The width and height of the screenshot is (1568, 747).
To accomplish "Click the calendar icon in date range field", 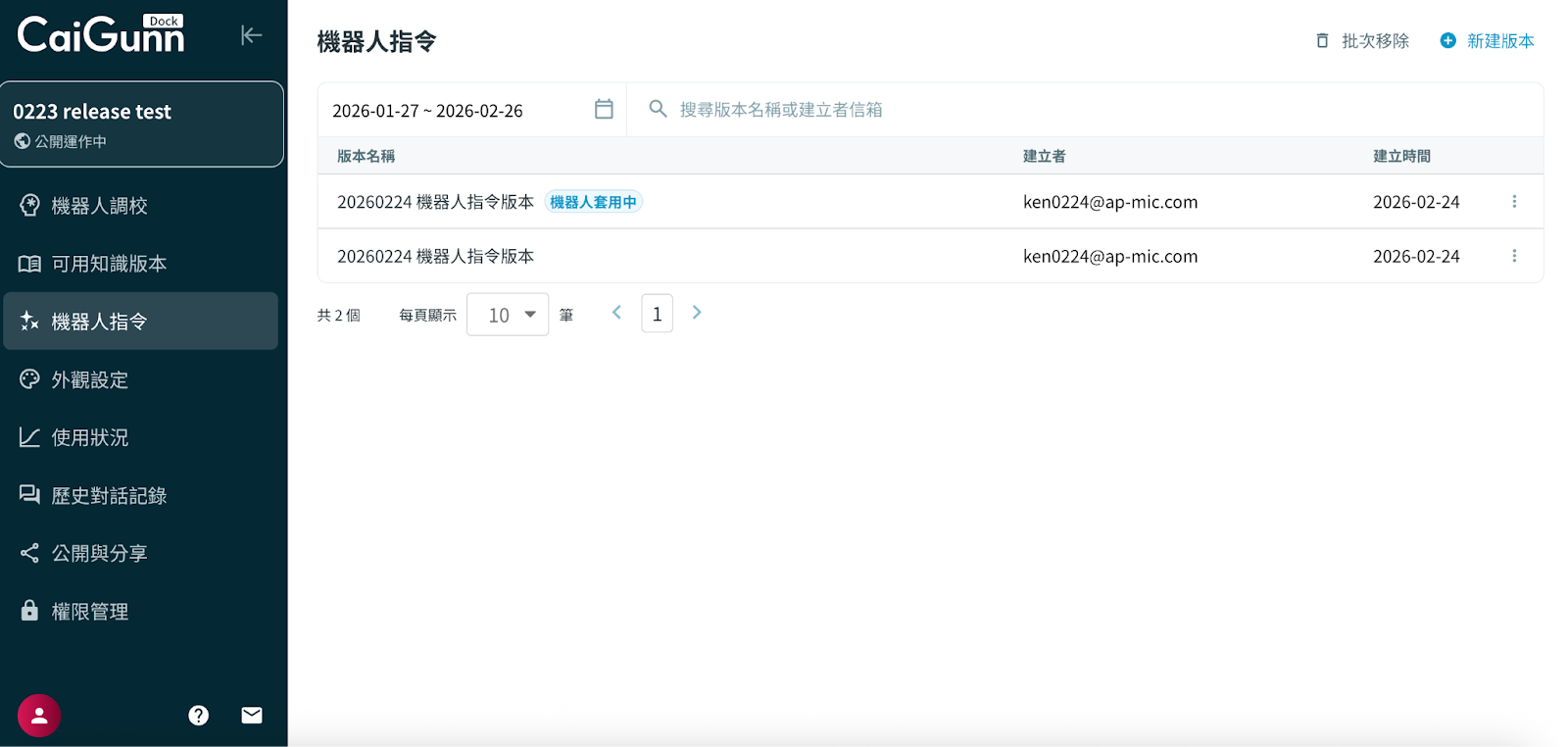I will pyautogui.click(x=604, y=109).
